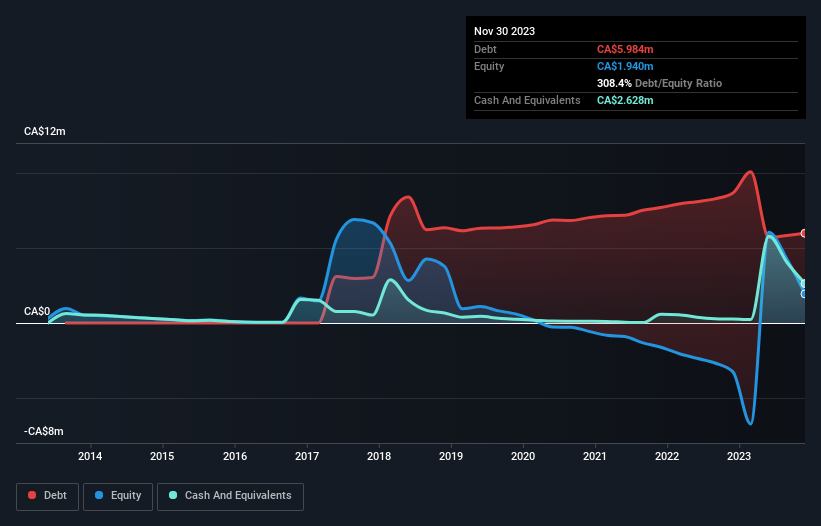Select the 2017 x-axis label
821x526 pixels.
point(307,456)
